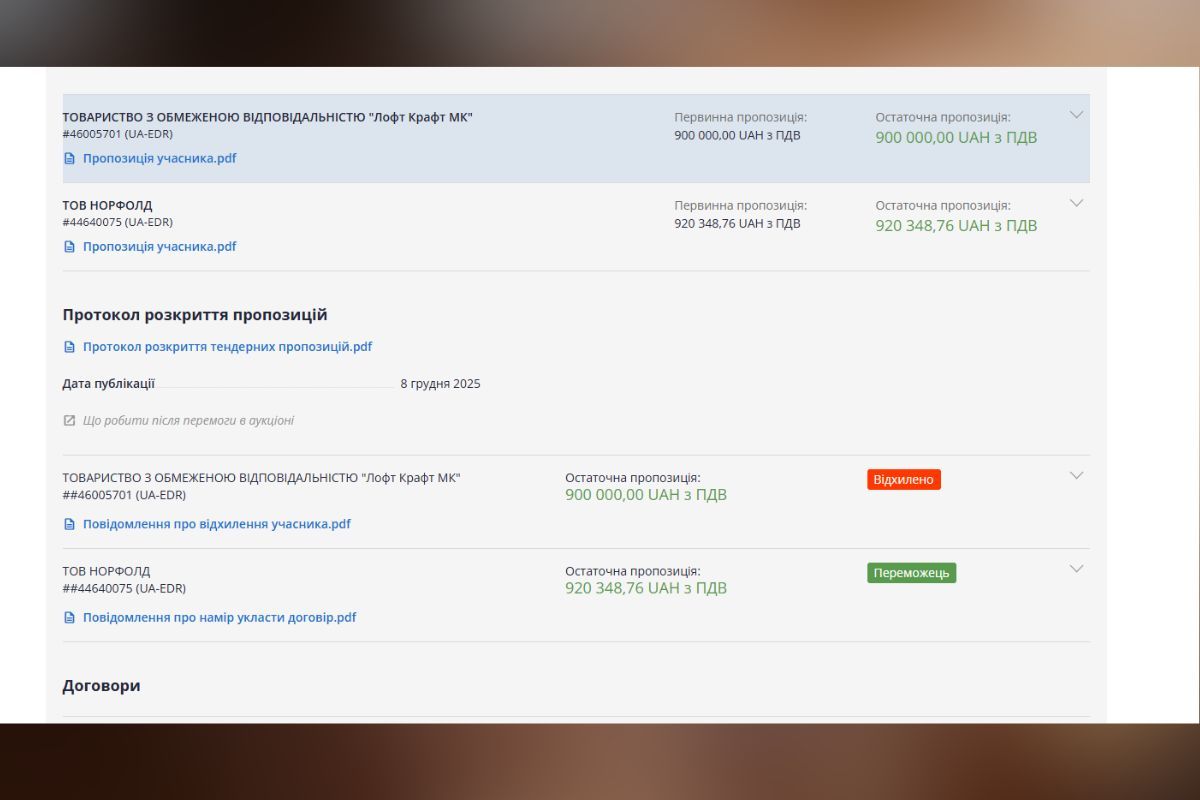This screenshot has height=800, width=1200.
Task: Click file icon beside Повідомлення про намір укласти
Action: 69,618
